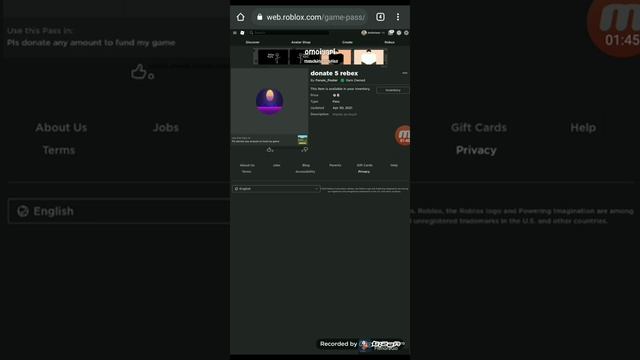Screen dimensions: 640x360
Task: Go to the Create tab
Action: pyautogui.click(x=347, y=42)
